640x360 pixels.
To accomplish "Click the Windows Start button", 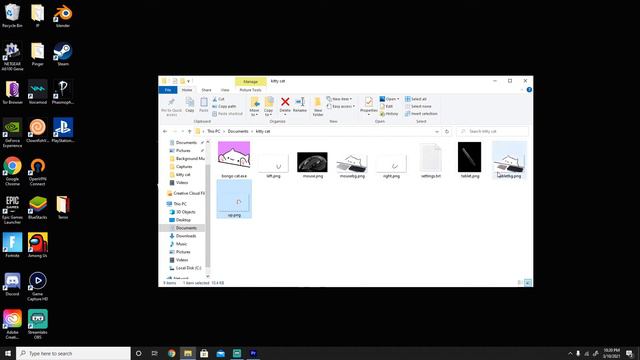I will coord(8,353).
